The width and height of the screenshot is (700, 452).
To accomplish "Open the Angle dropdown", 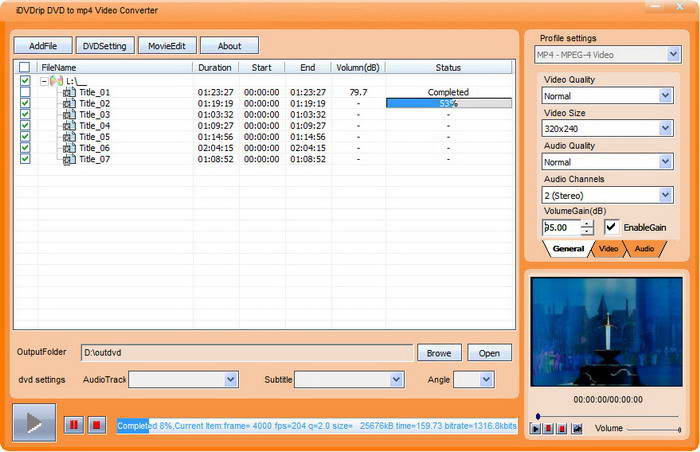I will (486, 380).
